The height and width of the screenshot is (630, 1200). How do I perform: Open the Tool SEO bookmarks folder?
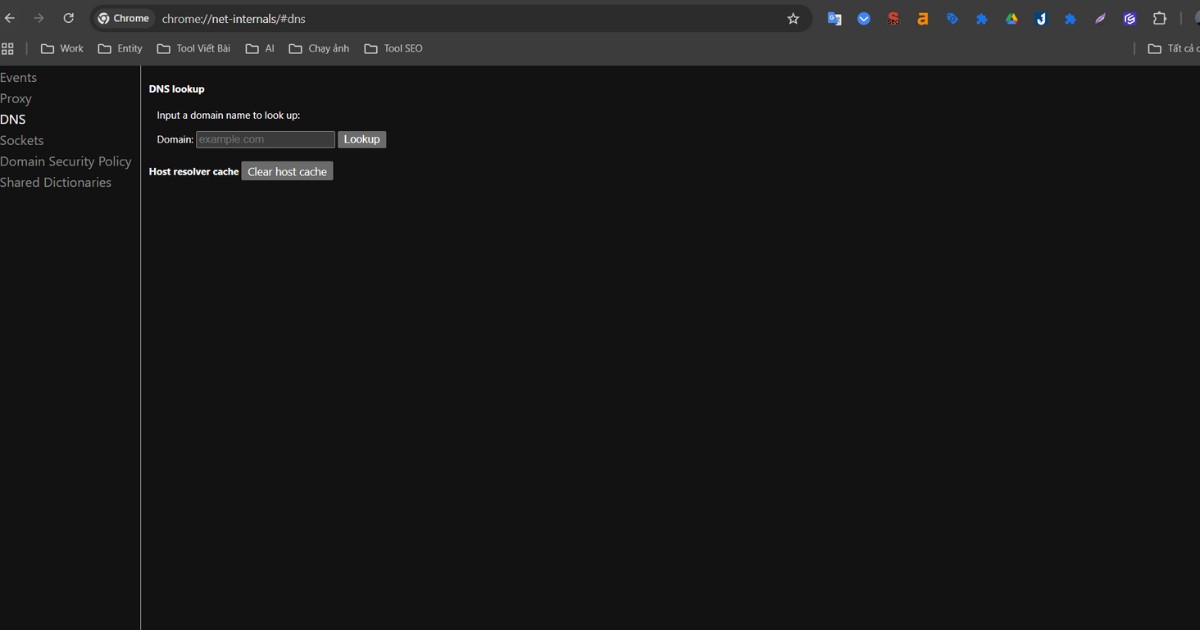[393, 48]
